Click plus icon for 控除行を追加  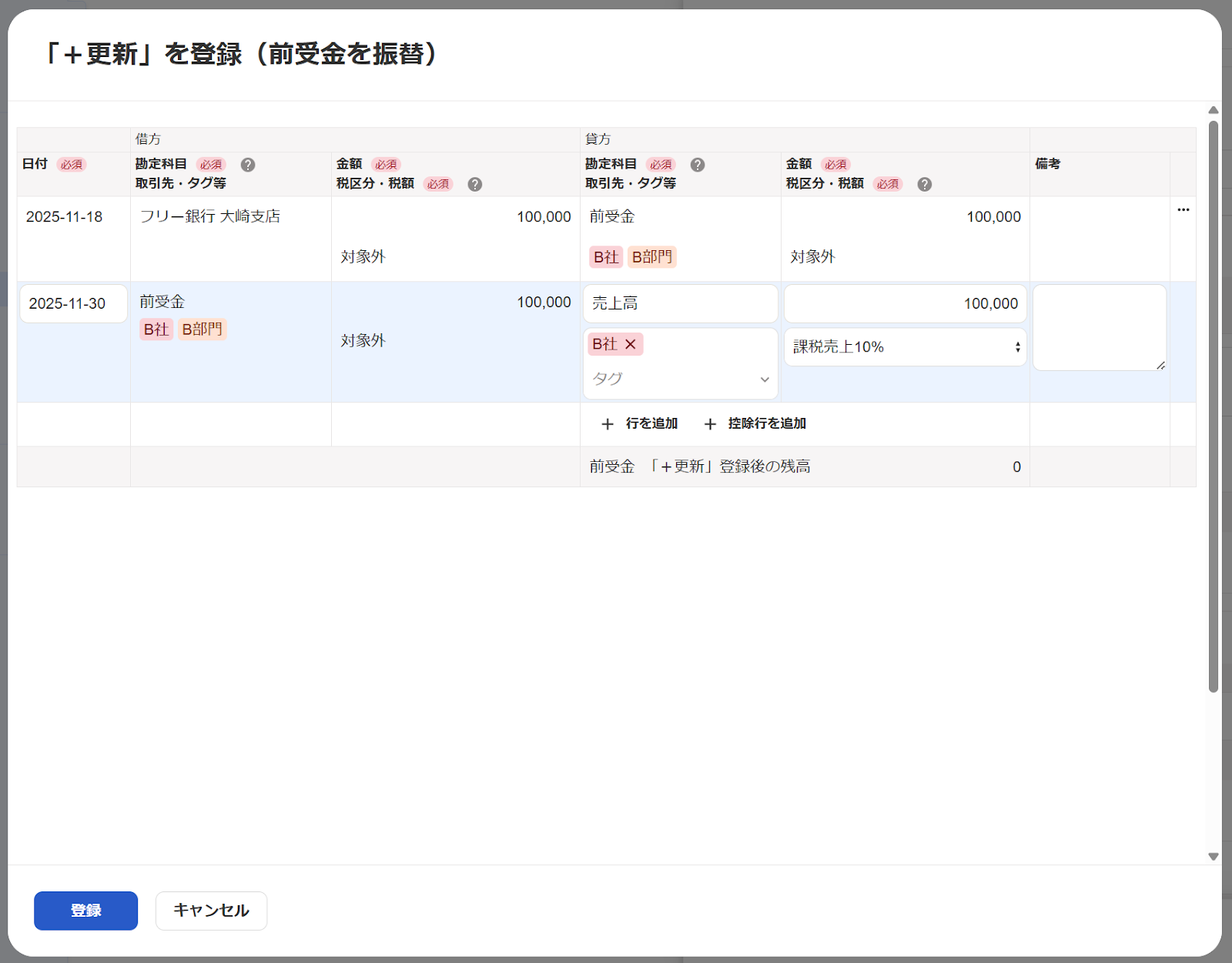[710, 424]
